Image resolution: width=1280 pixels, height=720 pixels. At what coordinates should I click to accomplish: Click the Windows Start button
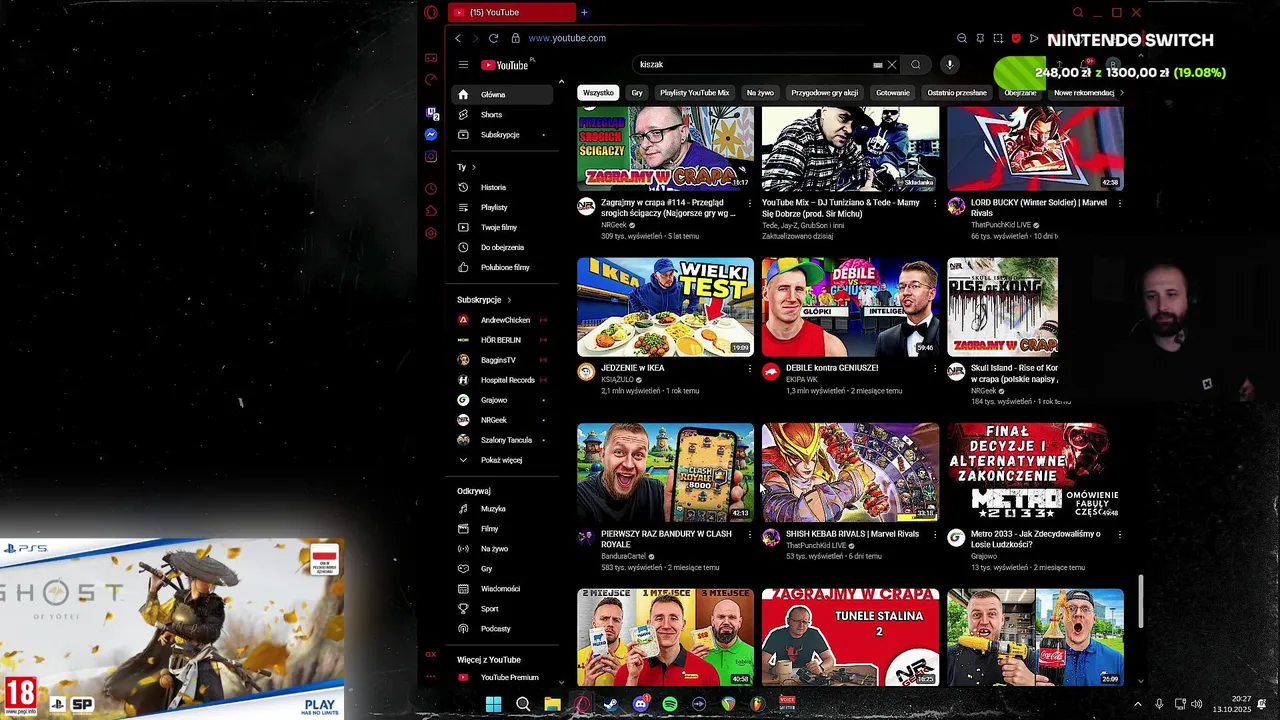pyautogui.click(x=493, y=704)
